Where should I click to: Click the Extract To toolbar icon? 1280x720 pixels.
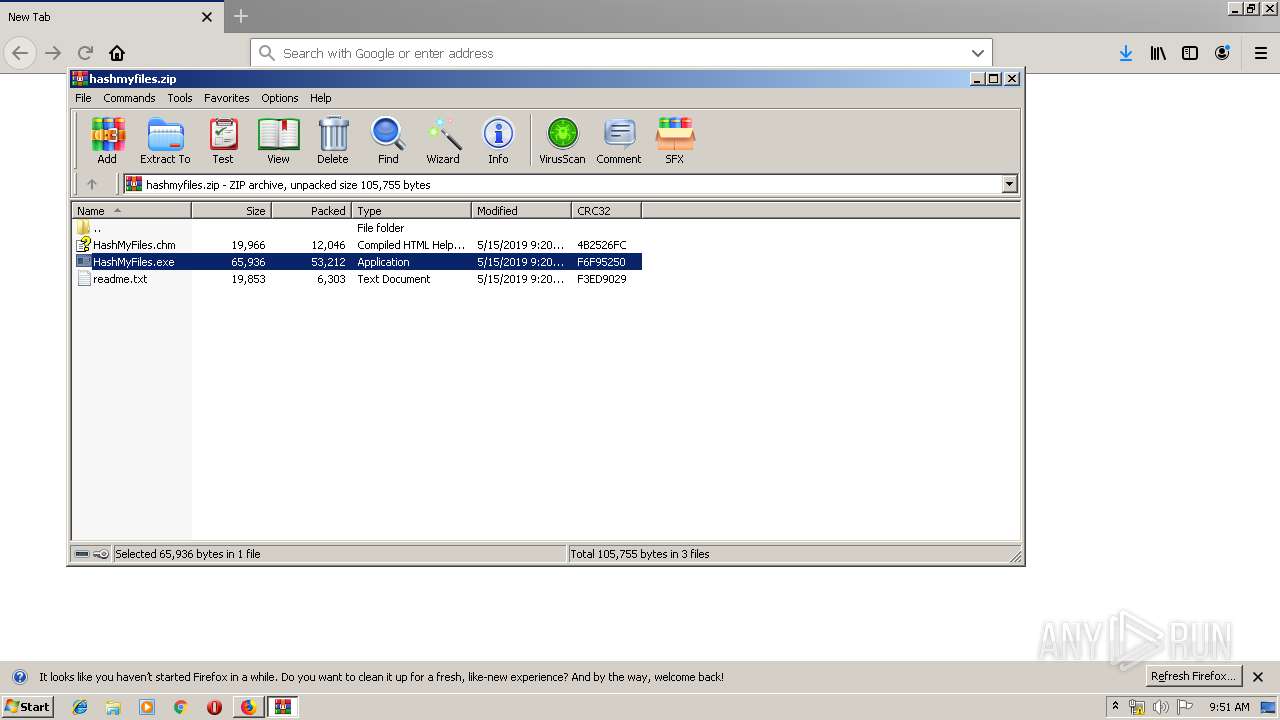point(165,140)
